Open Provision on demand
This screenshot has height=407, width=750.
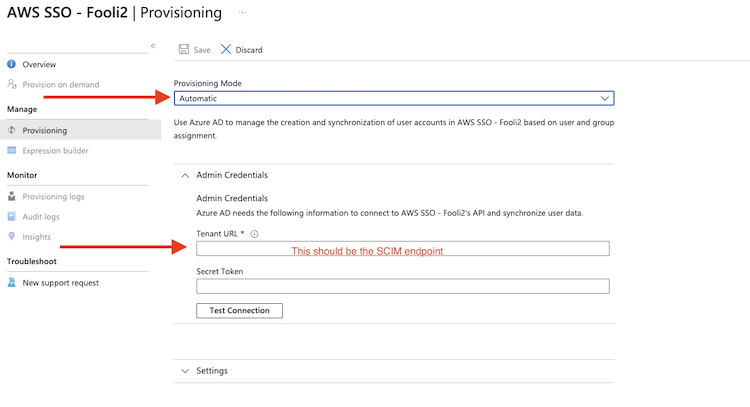point(61,85)
